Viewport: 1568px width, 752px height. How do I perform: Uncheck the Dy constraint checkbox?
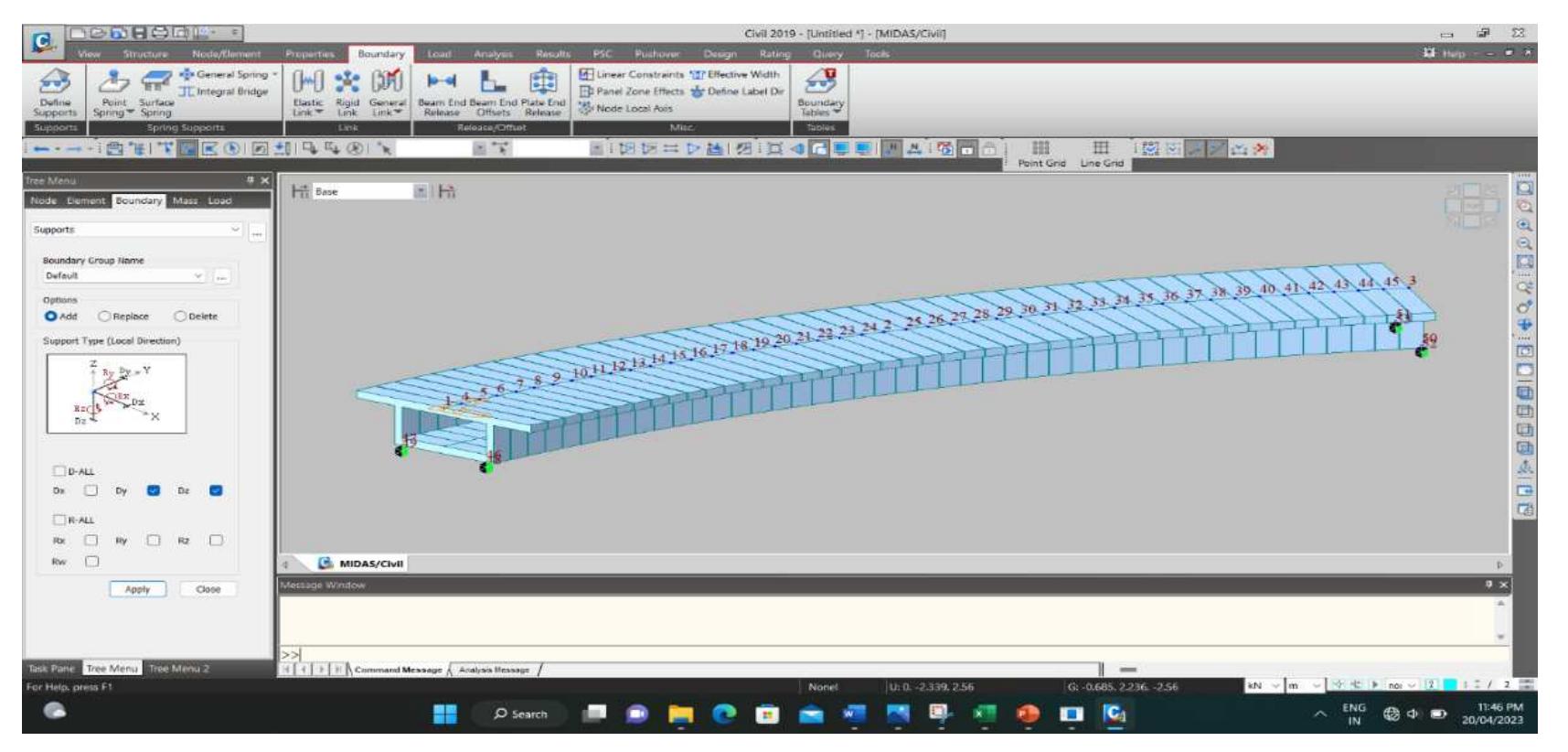click(x=154, y=490)
